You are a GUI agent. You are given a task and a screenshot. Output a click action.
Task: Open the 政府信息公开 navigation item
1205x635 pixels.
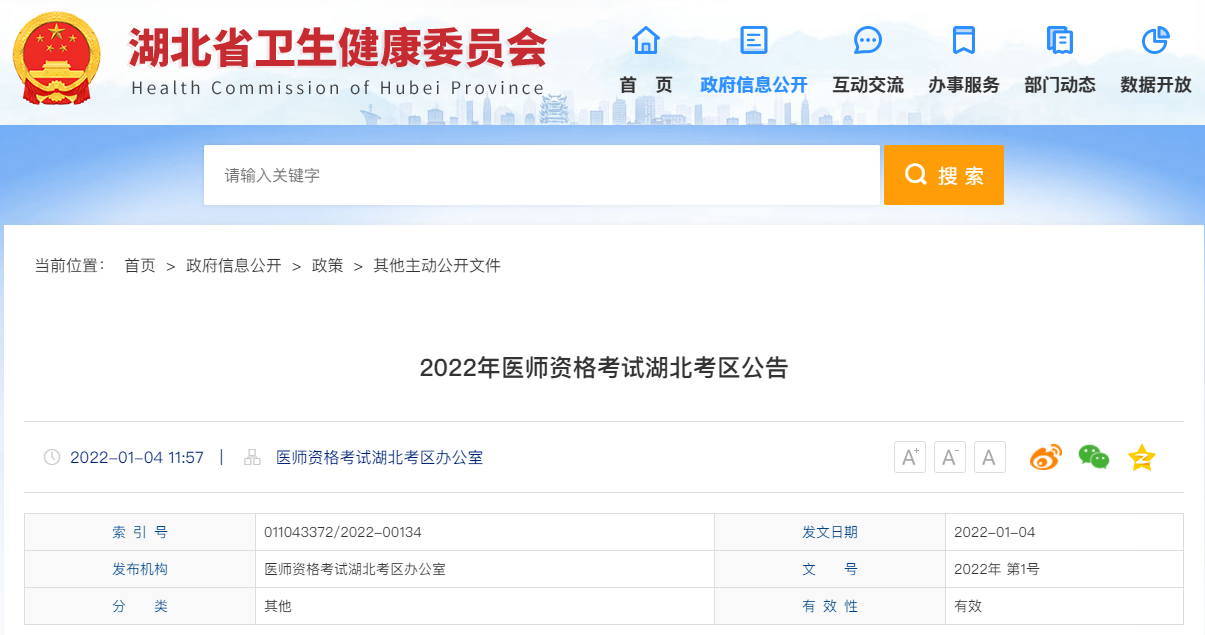click(754, 85)
